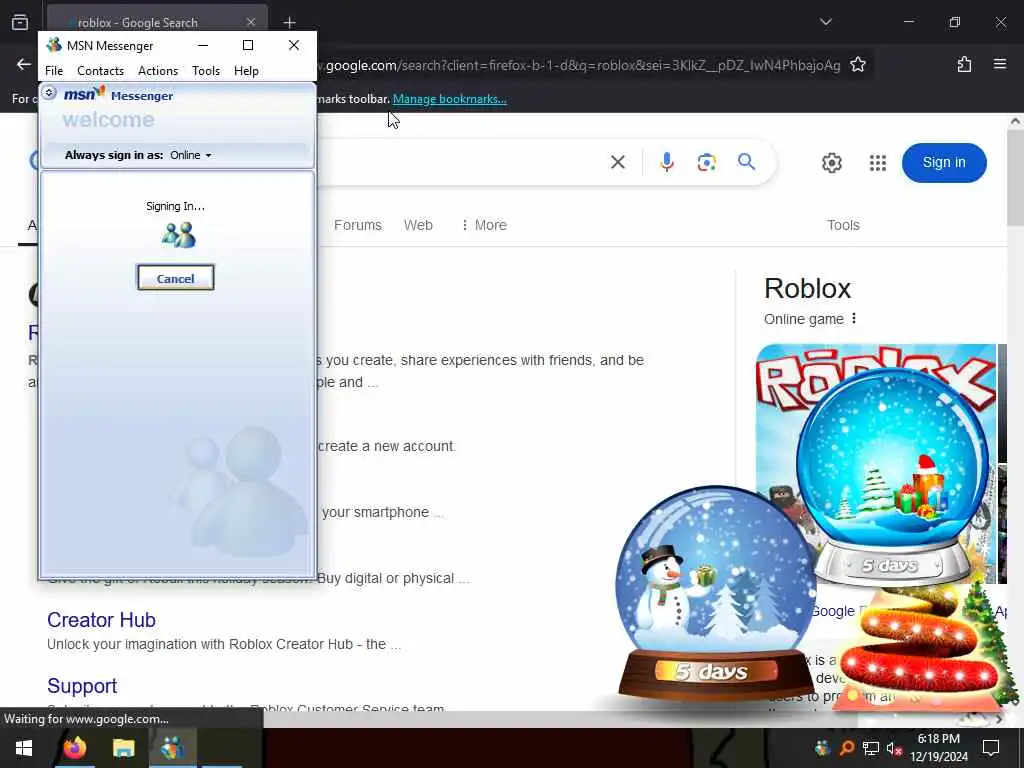Clear the Google search box with the X
1024x768 pixels.
(618, 162)
